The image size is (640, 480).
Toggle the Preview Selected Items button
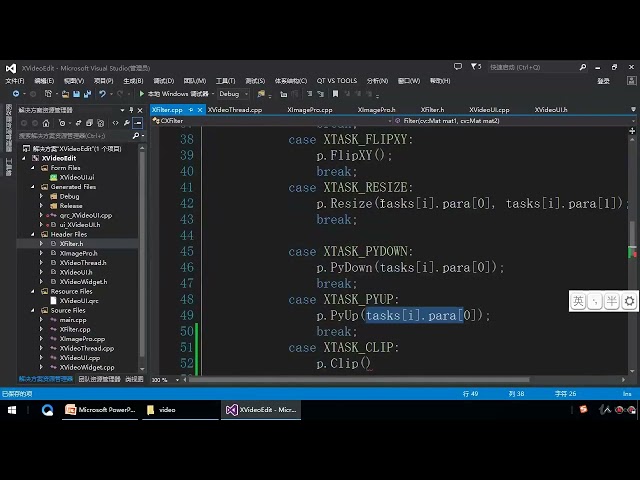pos(138,122)
